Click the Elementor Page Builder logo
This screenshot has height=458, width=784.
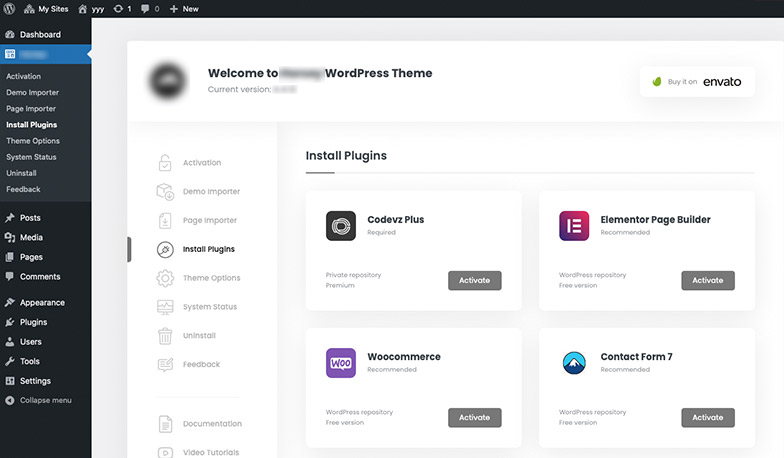[574, 226]
